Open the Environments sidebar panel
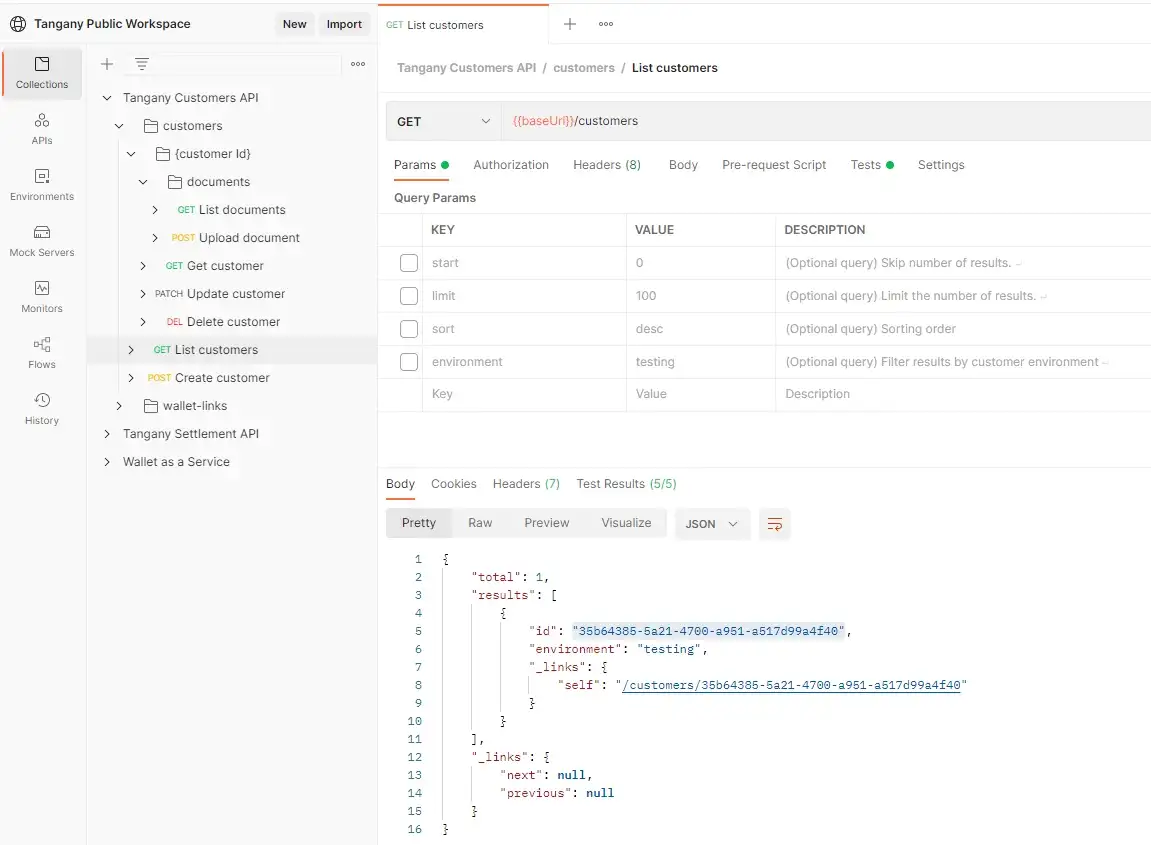This screenshot has width=1151, height=845. point(42,184)
